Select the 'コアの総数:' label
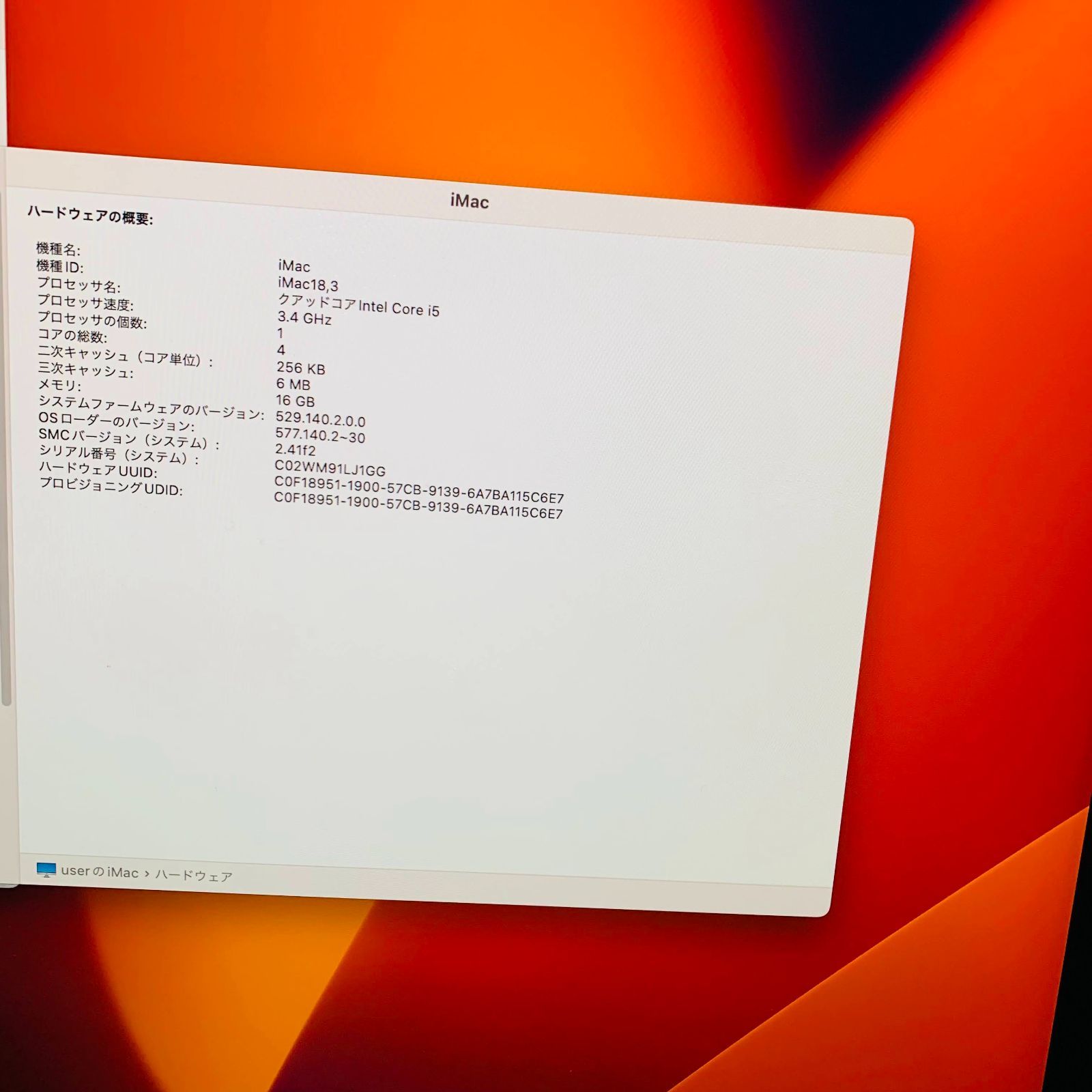1092x1092 pixels. pyautogui.click(x=72, y=336)
